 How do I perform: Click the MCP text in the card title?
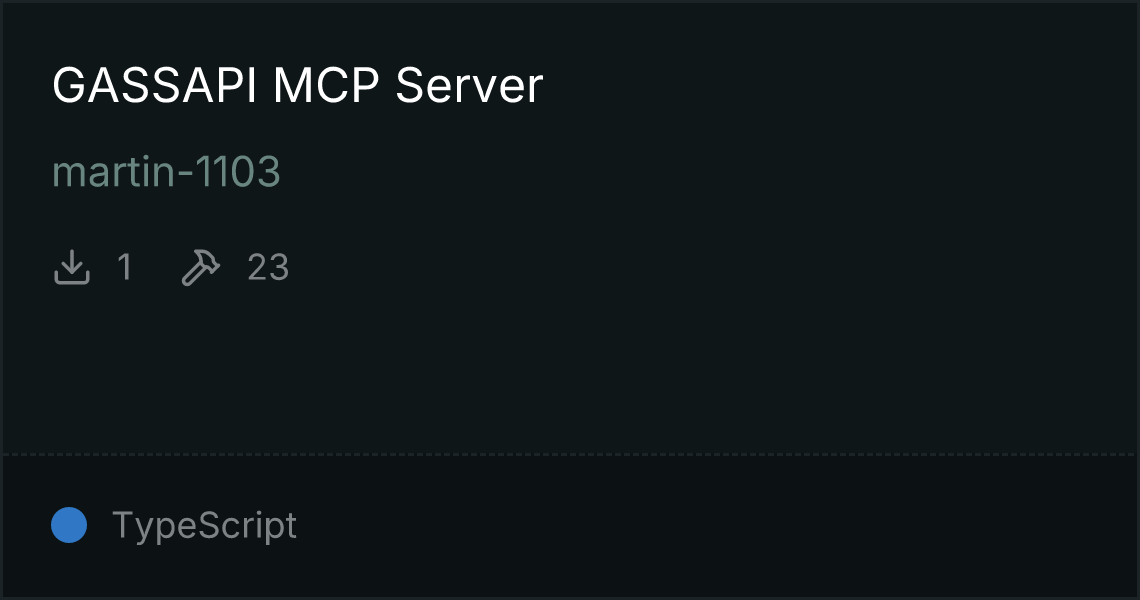click(x=326, y=85)
